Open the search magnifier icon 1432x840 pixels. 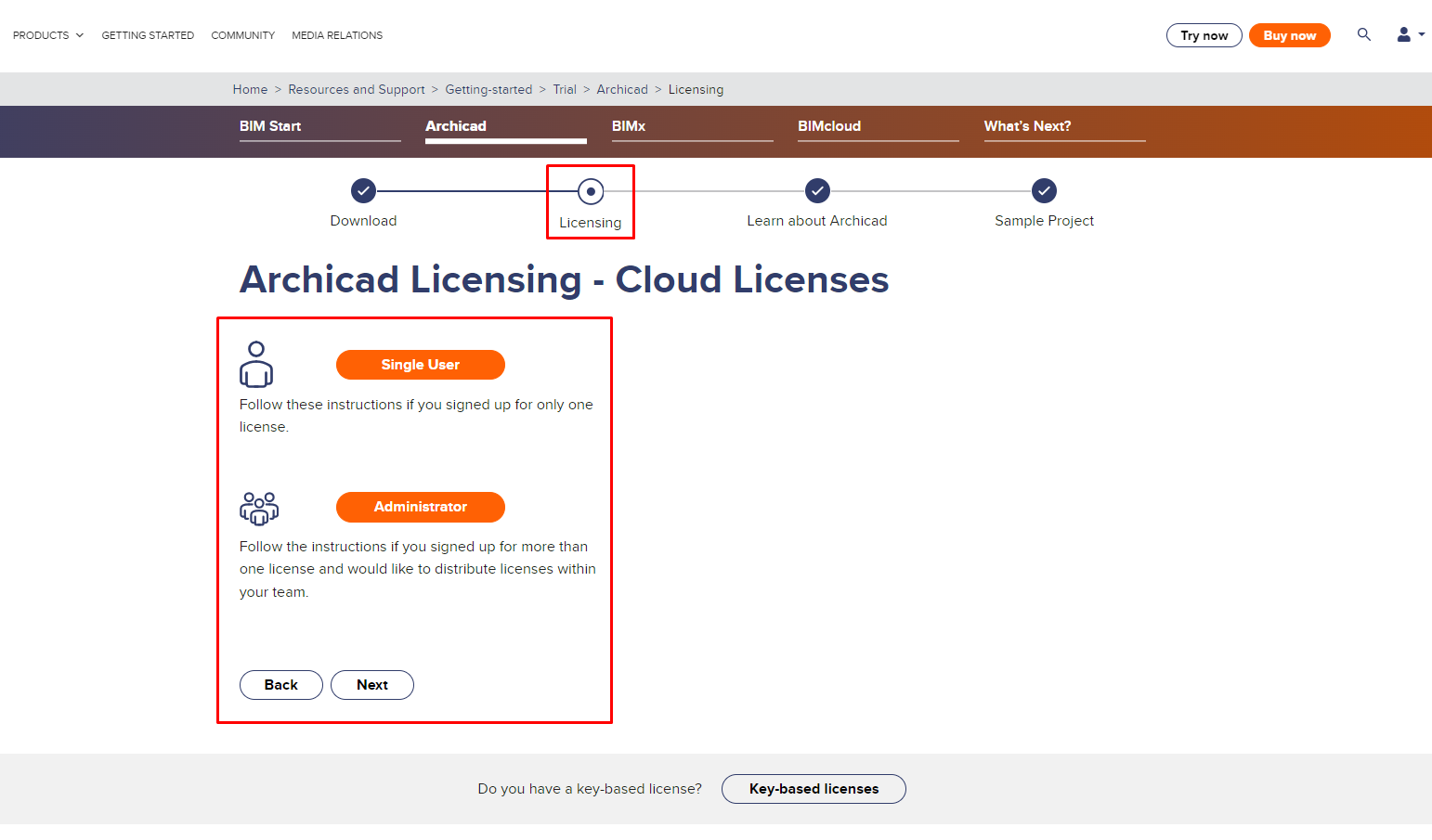tap(1363, 34)
